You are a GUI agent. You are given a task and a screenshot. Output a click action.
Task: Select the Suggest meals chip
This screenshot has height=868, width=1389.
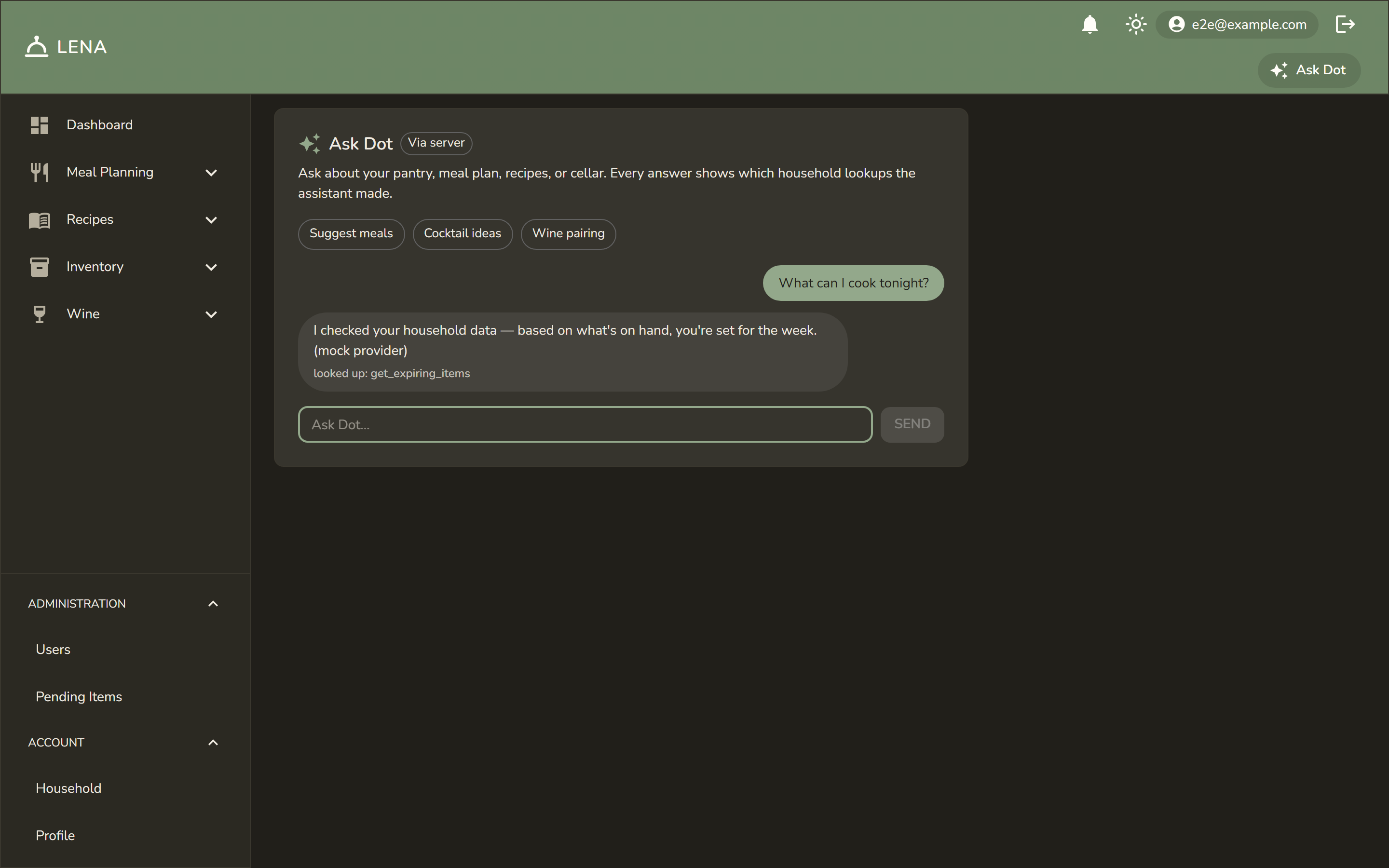351,234
